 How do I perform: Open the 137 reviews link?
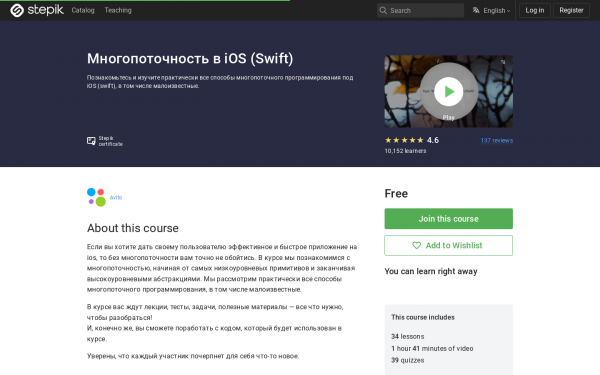click(x=497, y=140)
